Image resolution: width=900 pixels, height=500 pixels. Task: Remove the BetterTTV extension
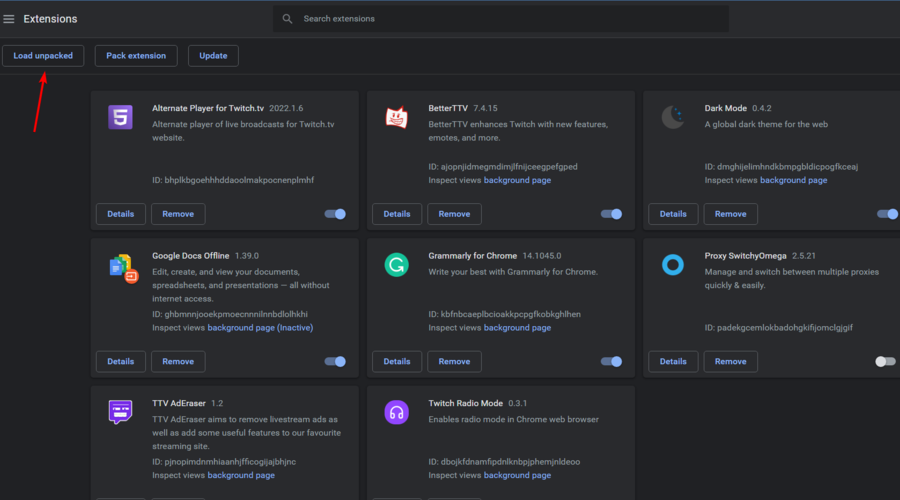tap(454, 214)
